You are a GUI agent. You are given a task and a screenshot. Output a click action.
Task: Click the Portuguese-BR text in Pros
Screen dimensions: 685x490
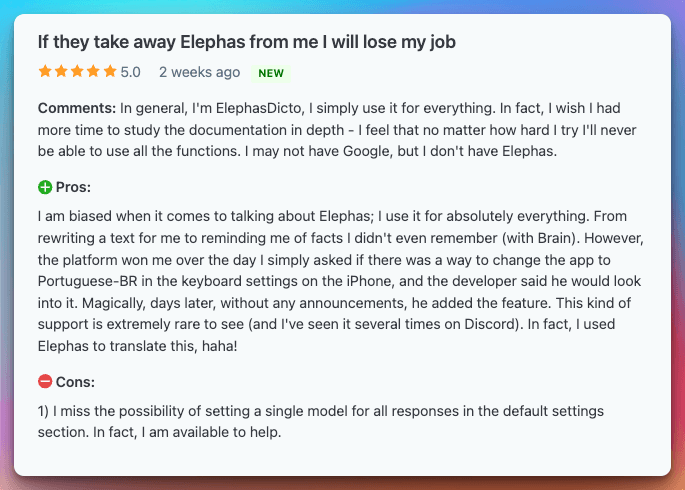coord(87,281)
